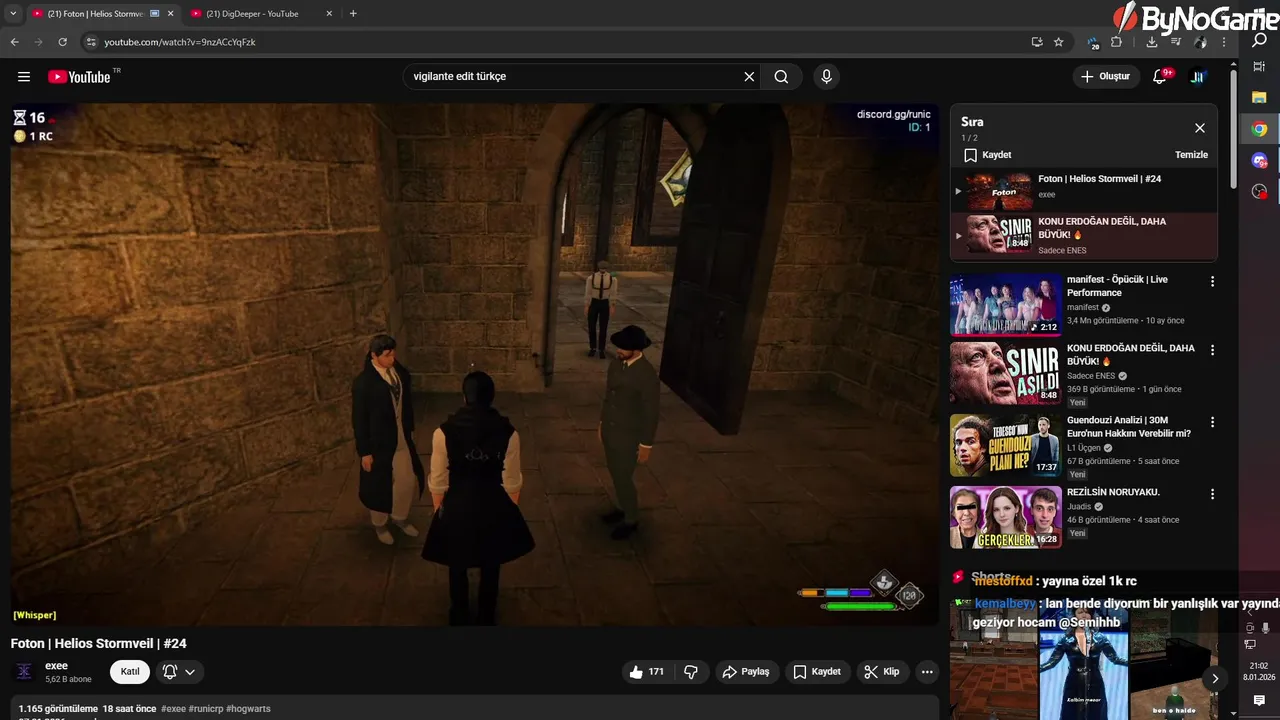Open the manifest - Öpücük thumbnail
This screenshot has height=720, width=1280.
coord(1005,305)
